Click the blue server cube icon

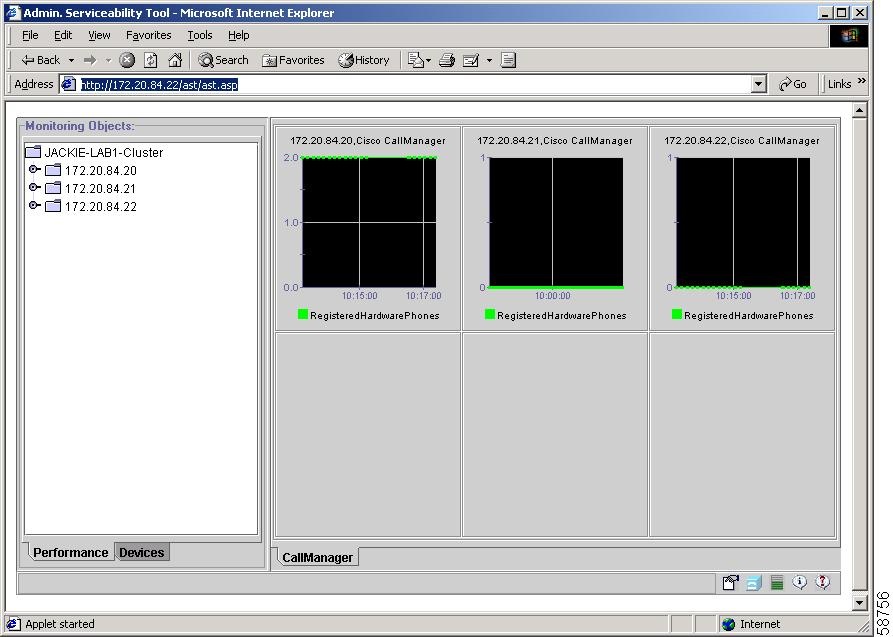[753, 583]
